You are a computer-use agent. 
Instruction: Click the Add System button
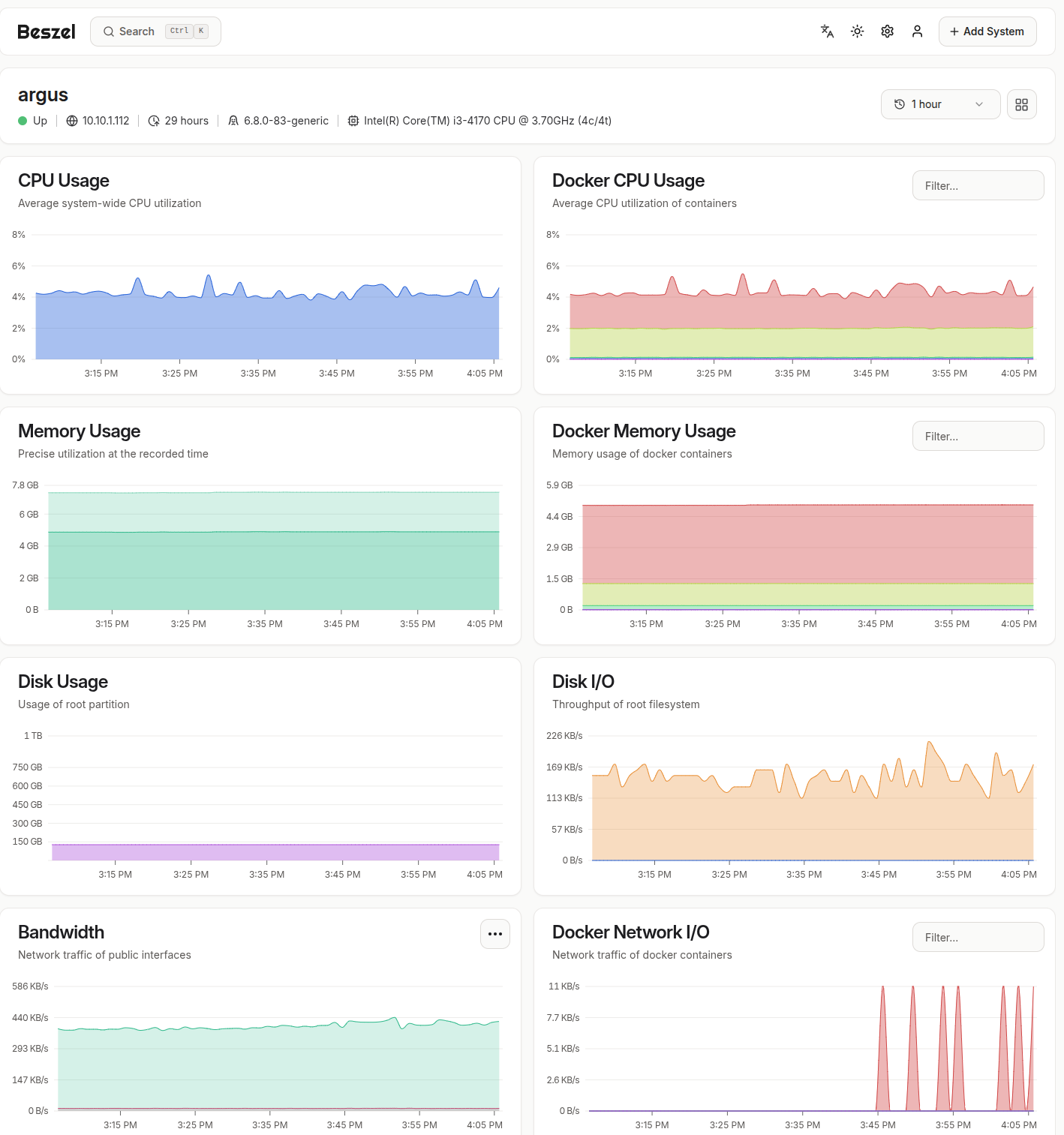[x=987, y=32]
